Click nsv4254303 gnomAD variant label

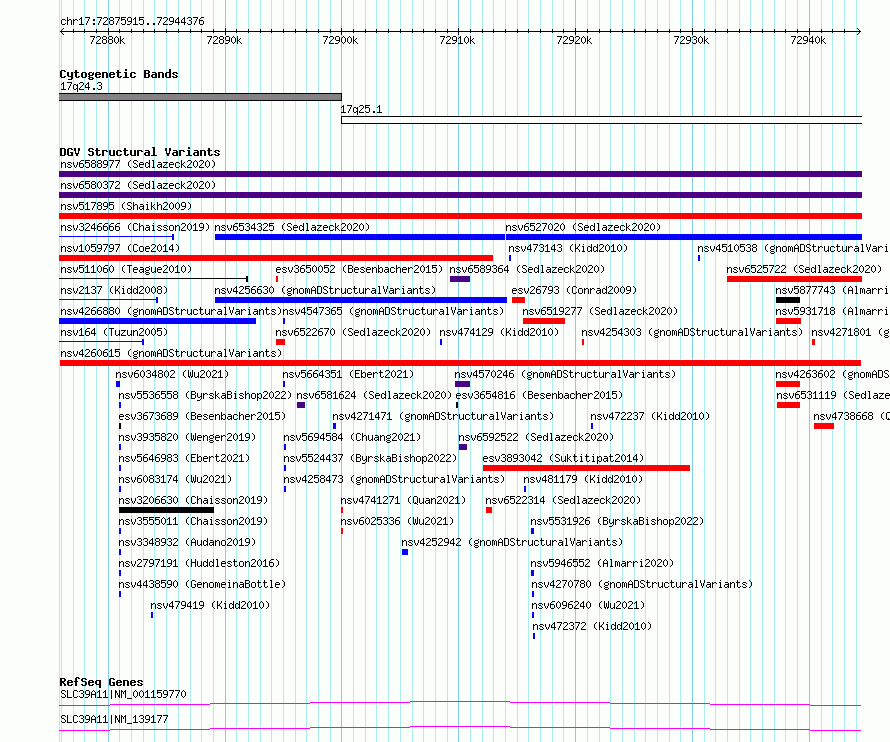click(692, 332)
